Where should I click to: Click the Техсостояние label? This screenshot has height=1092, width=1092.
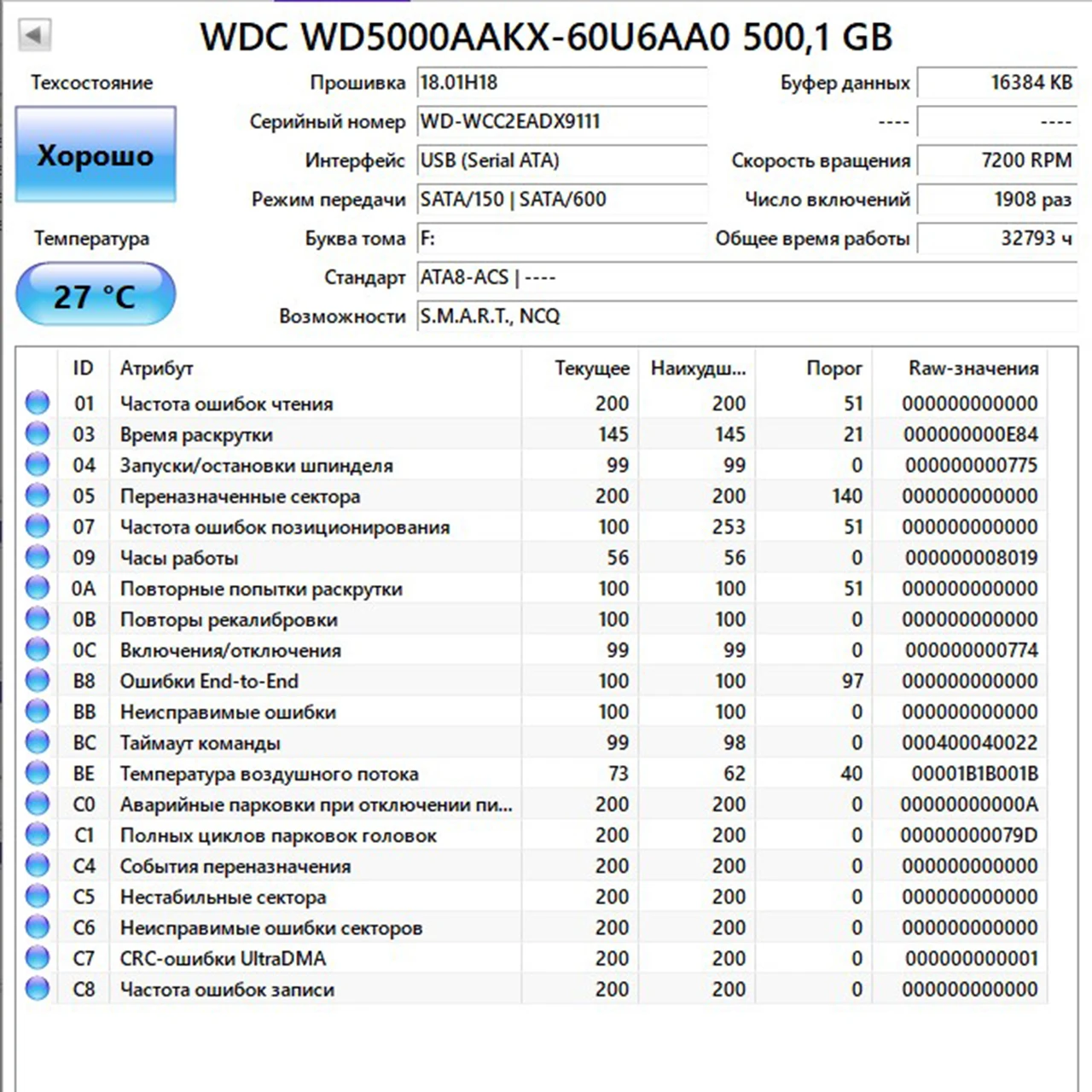click(x=92, y=83)
